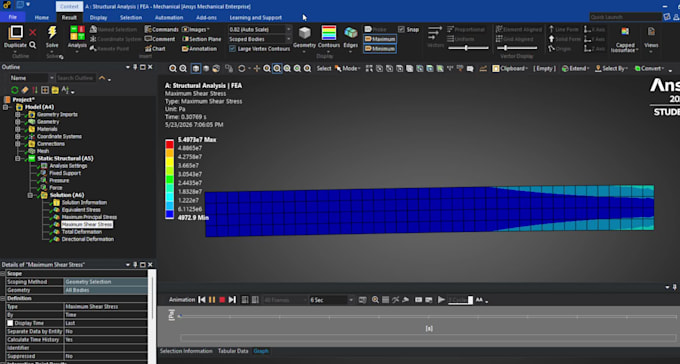Switch to the Automation ribbon tab
680x364 pixels.
(169, 18)
